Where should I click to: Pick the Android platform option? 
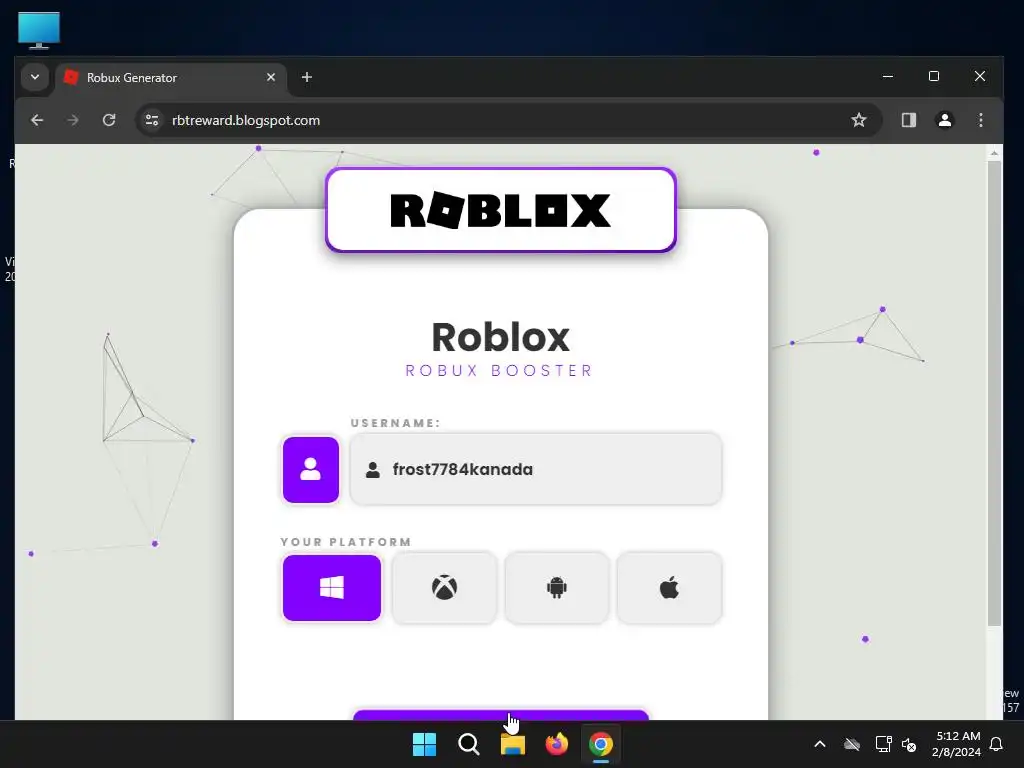556,588
